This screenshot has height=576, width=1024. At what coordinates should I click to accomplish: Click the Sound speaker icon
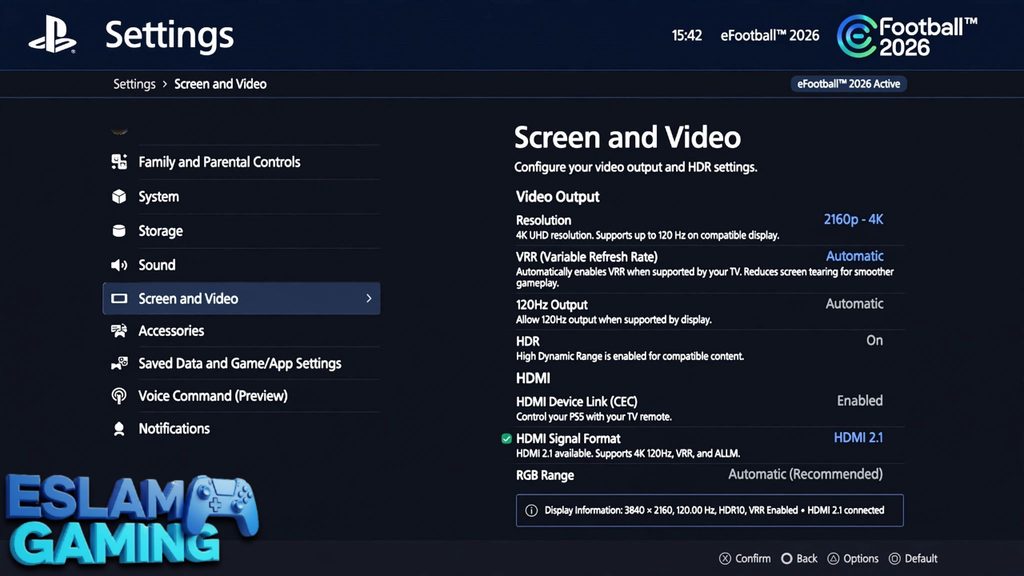[119, 265]
